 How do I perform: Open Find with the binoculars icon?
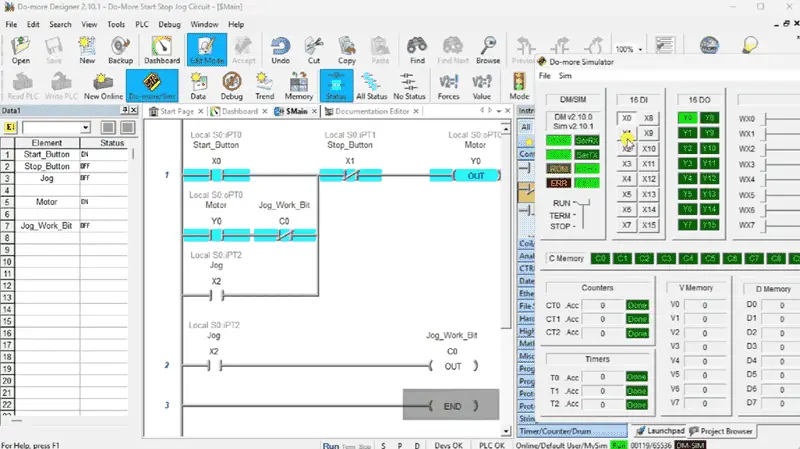pyautogui.click(x=417, y=50)
